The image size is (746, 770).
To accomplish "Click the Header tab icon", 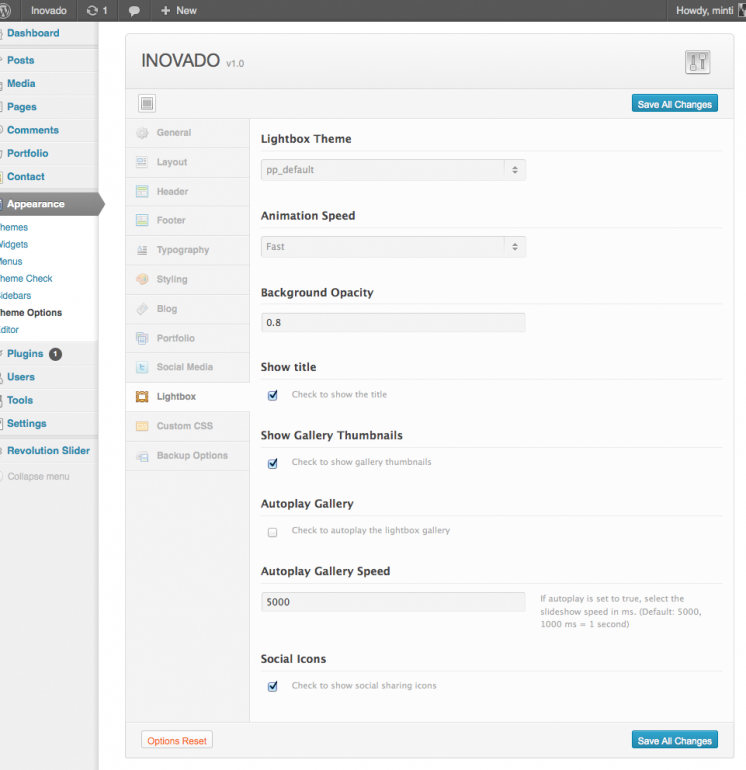I will (x=142, y=192).
